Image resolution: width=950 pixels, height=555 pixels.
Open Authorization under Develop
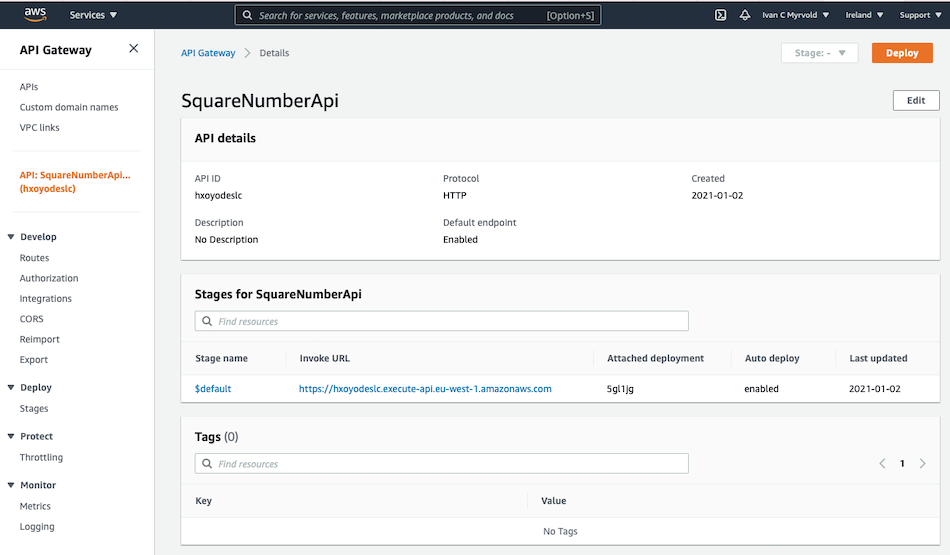(x=49, y=279)
